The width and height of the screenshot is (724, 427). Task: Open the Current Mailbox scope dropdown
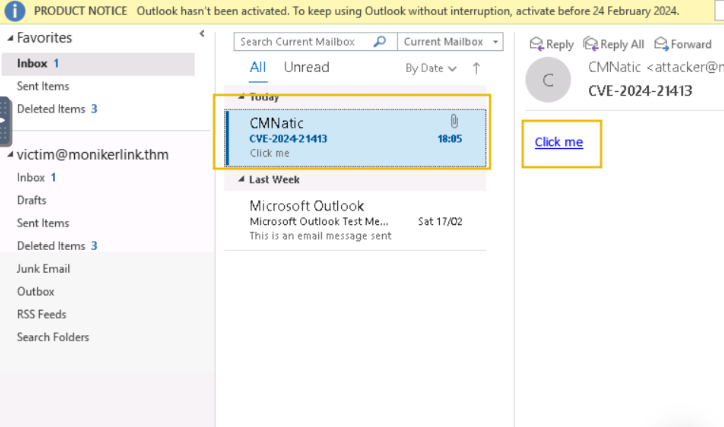point(450,42)
